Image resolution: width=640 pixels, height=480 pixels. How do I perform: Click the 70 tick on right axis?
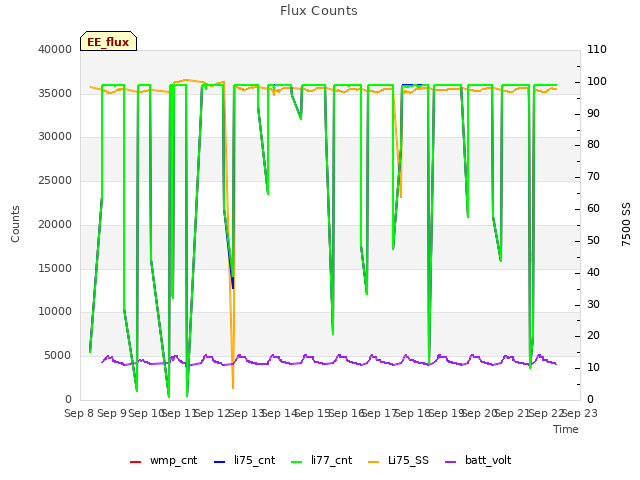(x=593, y=176)
